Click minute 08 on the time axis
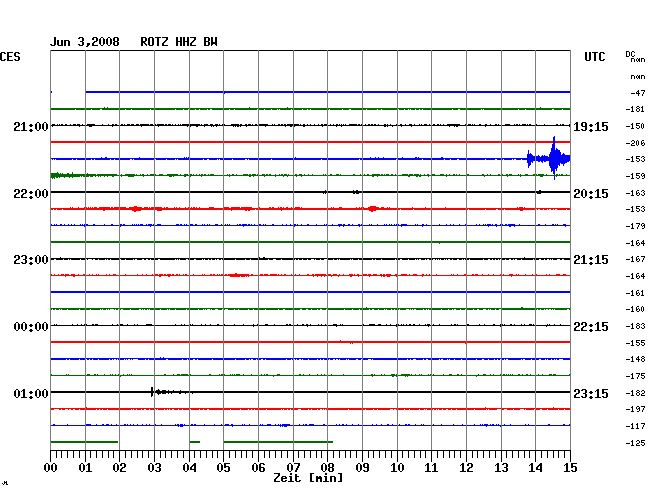This screenshot has width=650, height=494. point(327,468)
